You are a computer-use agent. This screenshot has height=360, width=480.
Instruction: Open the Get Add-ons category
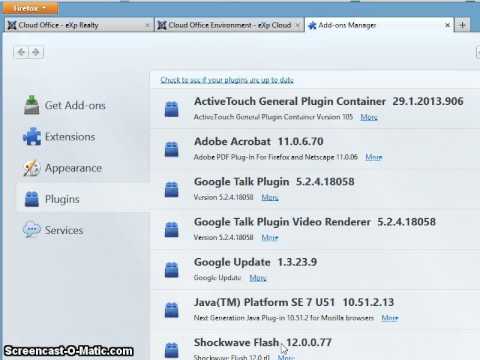point(83,105)
